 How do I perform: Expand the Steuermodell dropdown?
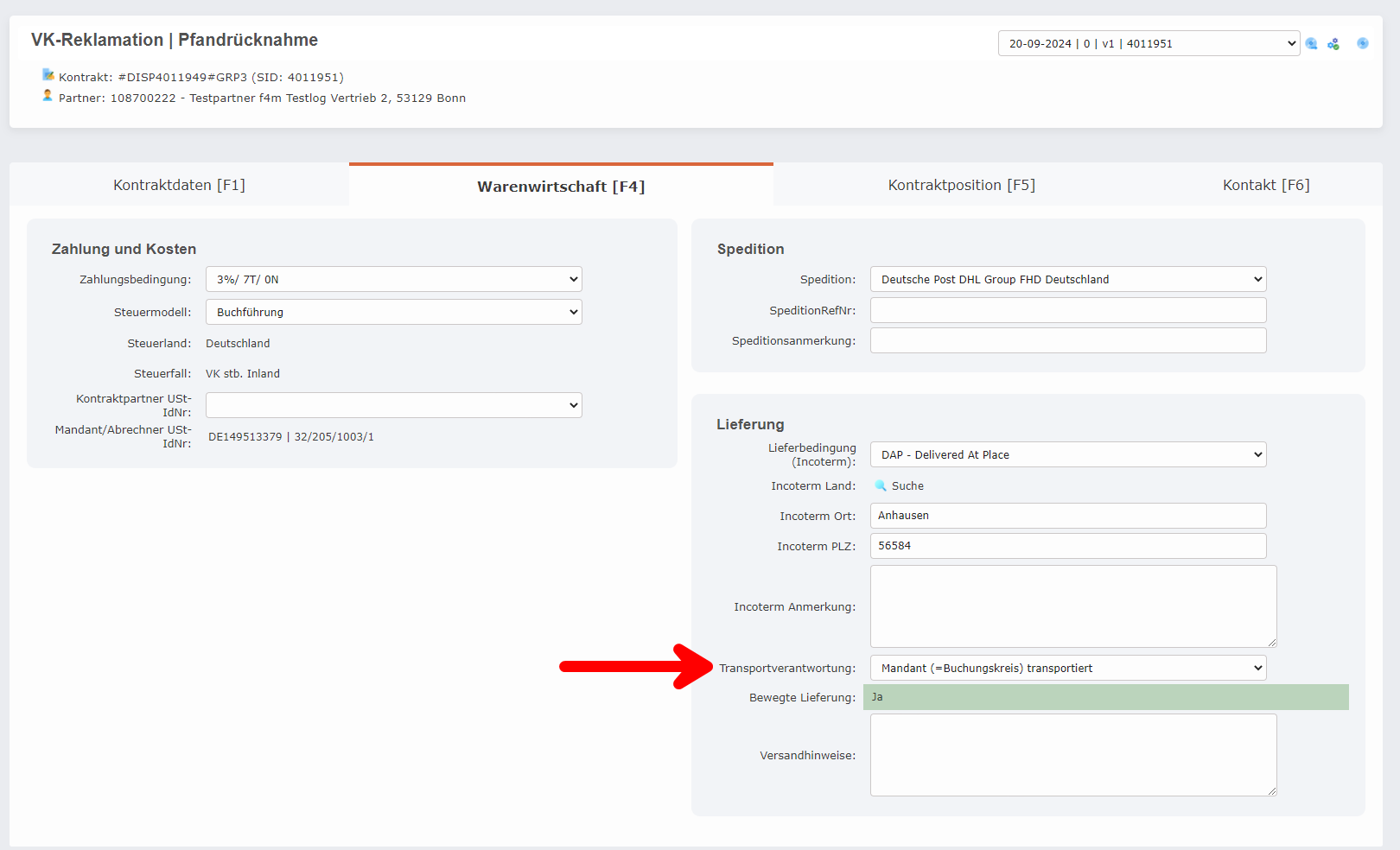point(393,312)
